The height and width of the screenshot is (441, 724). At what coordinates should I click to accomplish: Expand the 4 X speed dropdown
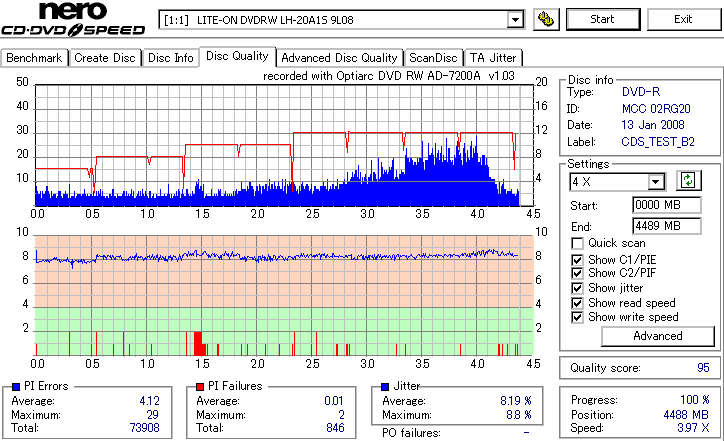click(x=655, y=182)
